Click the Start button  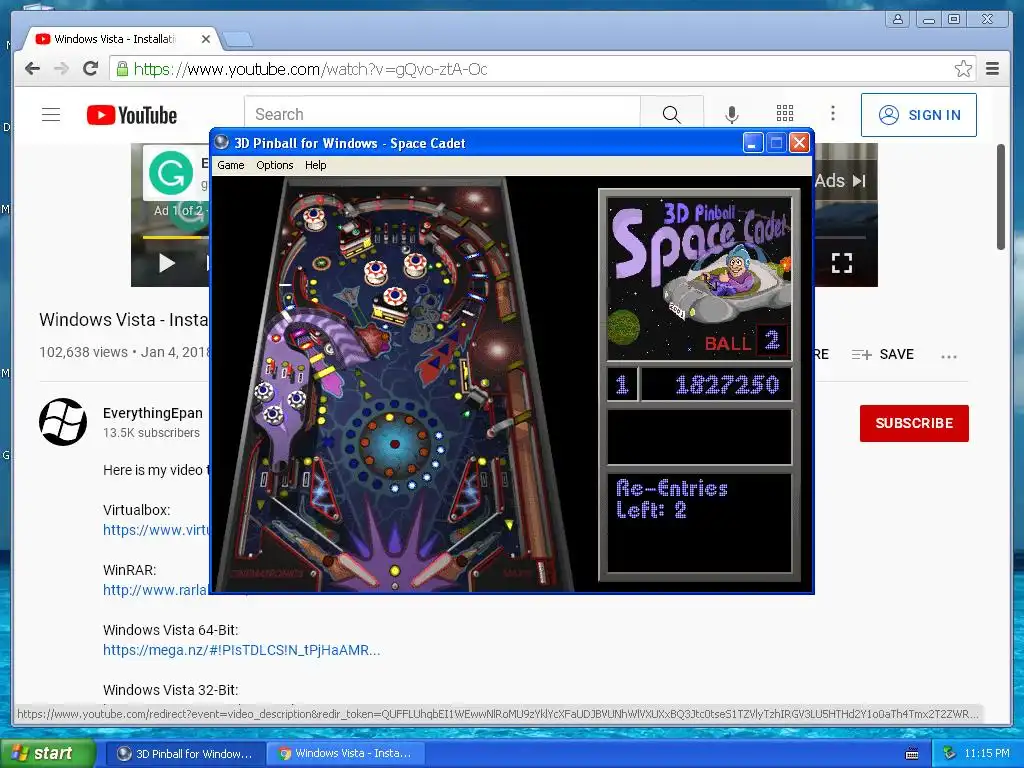coord(48,753)
